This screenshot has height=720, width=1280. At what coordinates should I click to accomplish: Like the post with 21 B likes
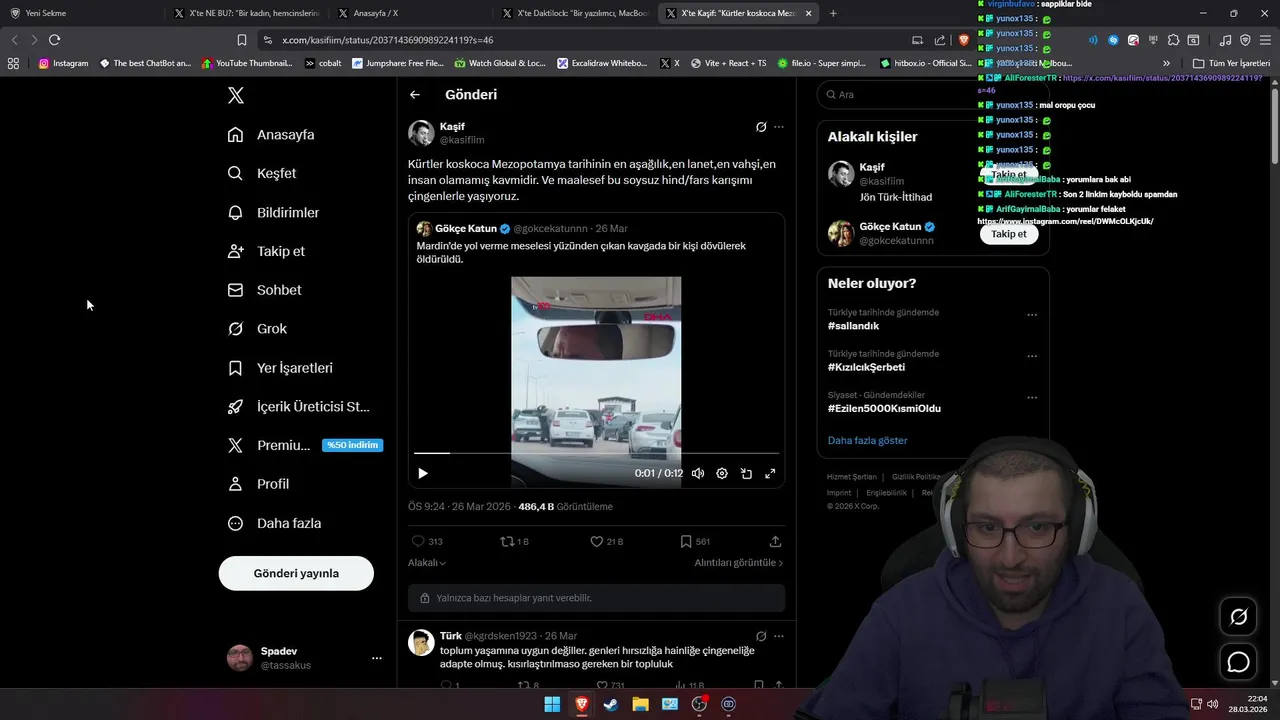click(606, 541)
